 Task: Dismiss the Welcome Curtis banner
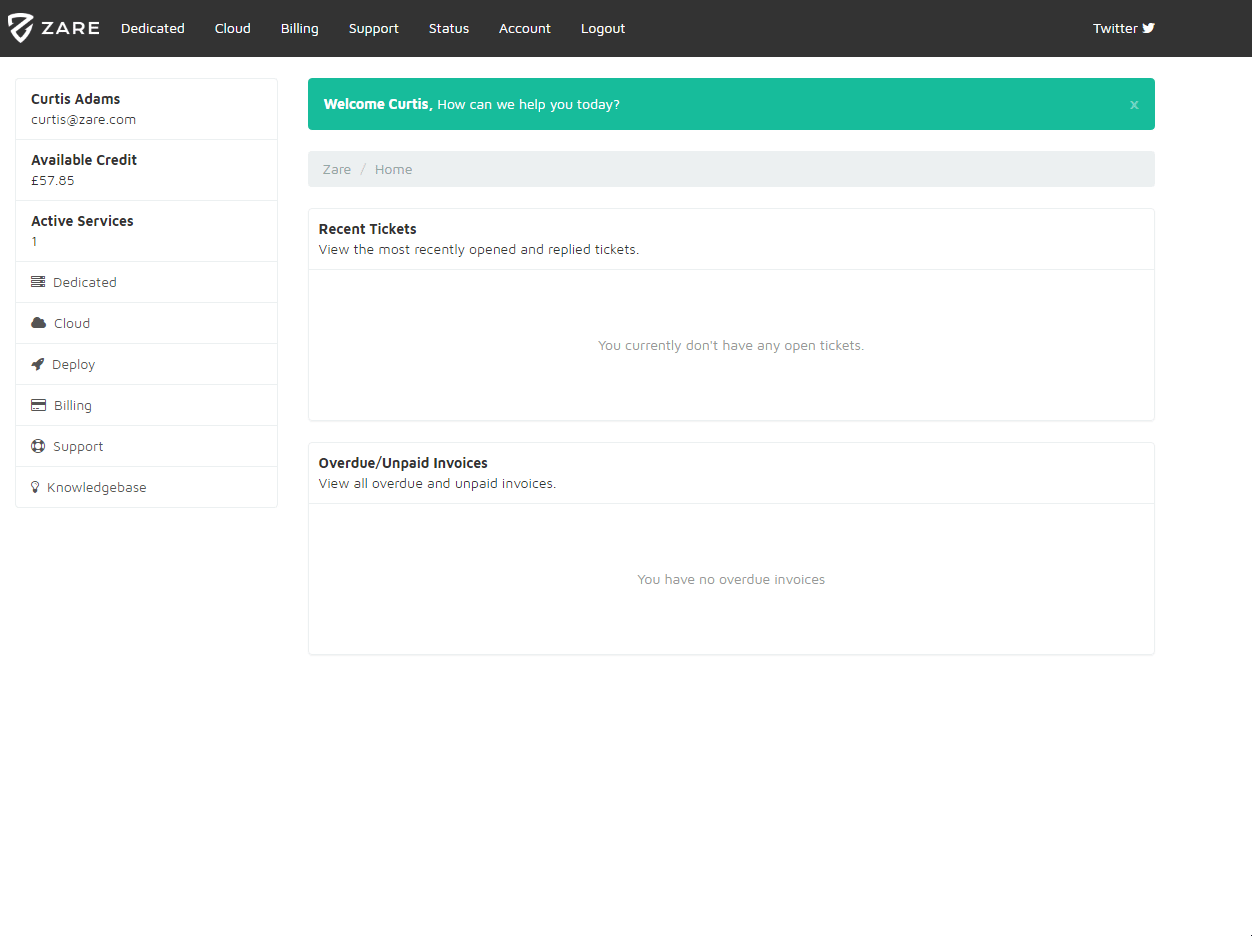point(1134,105)
